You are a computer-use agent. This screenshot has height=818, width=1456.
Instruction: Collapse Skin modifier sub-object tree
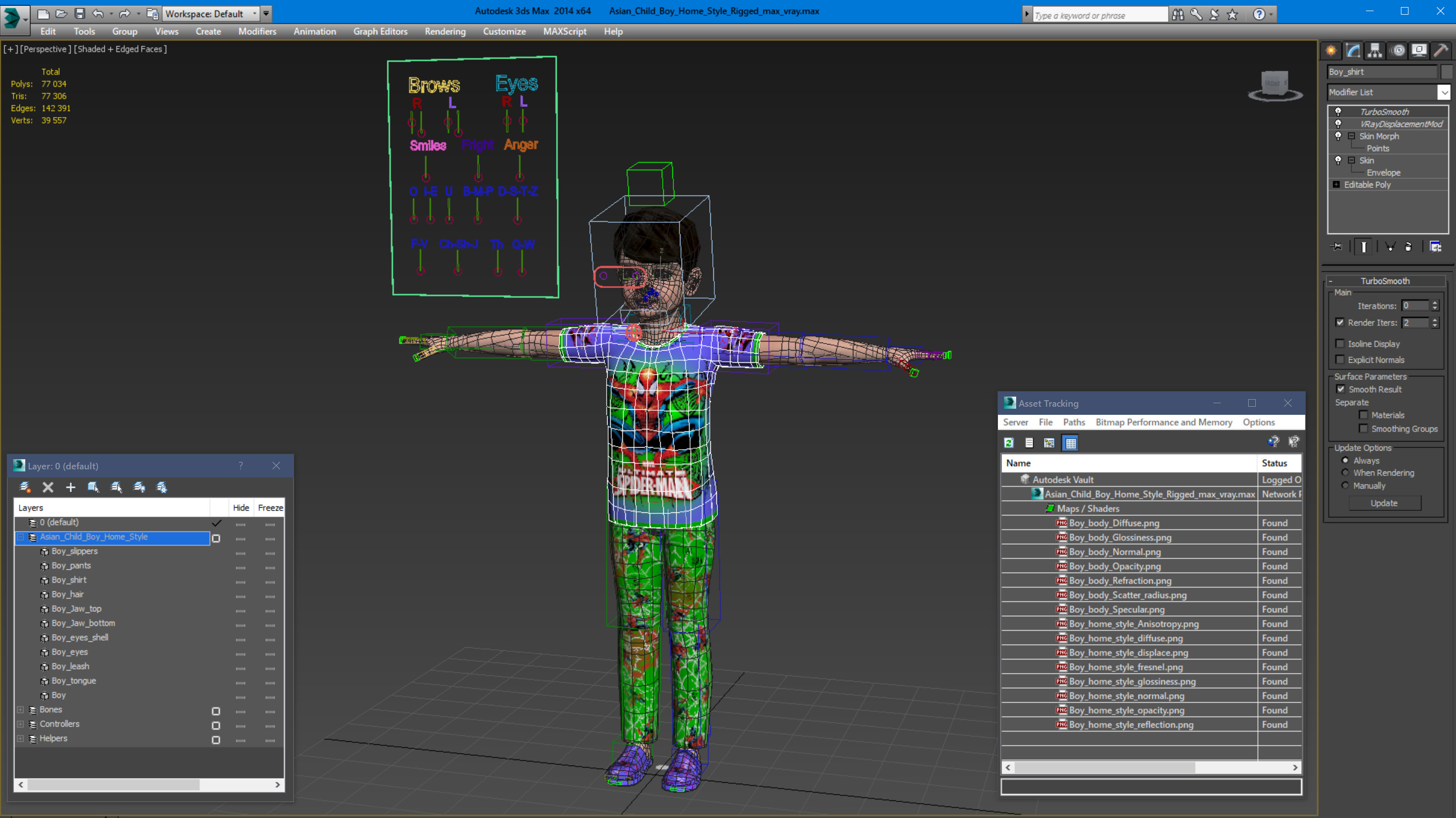(x=1352, y=161)
